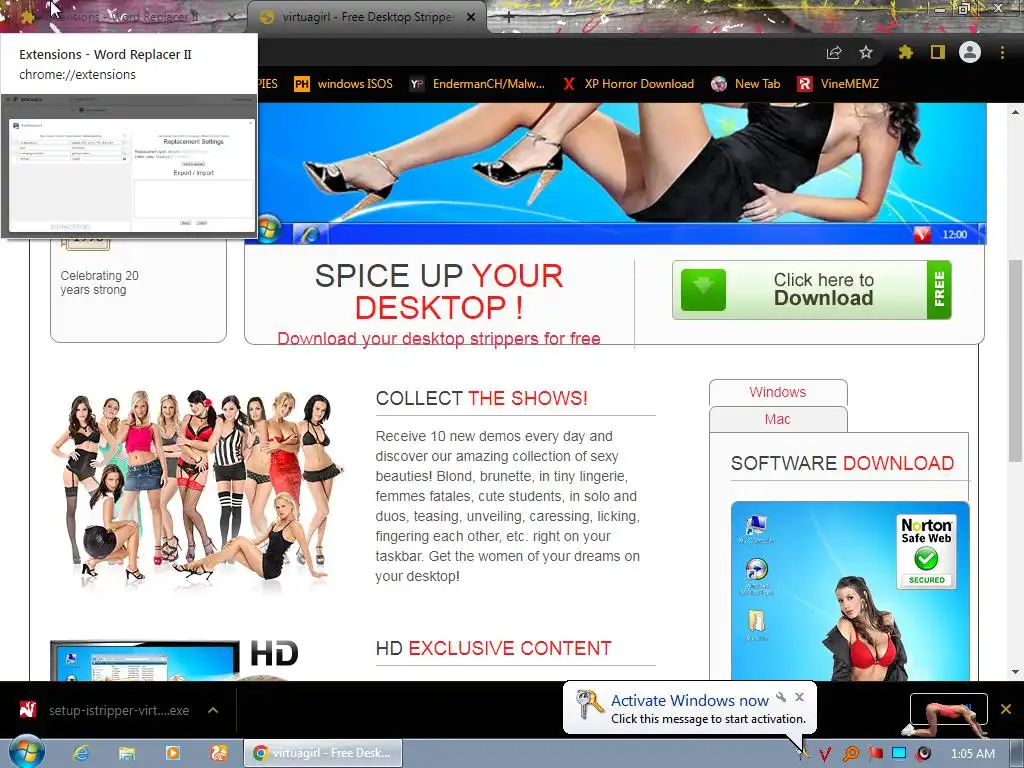Open the Windows Start menu
This screenshot has height=768, width=1024.
tap(27, 752)
